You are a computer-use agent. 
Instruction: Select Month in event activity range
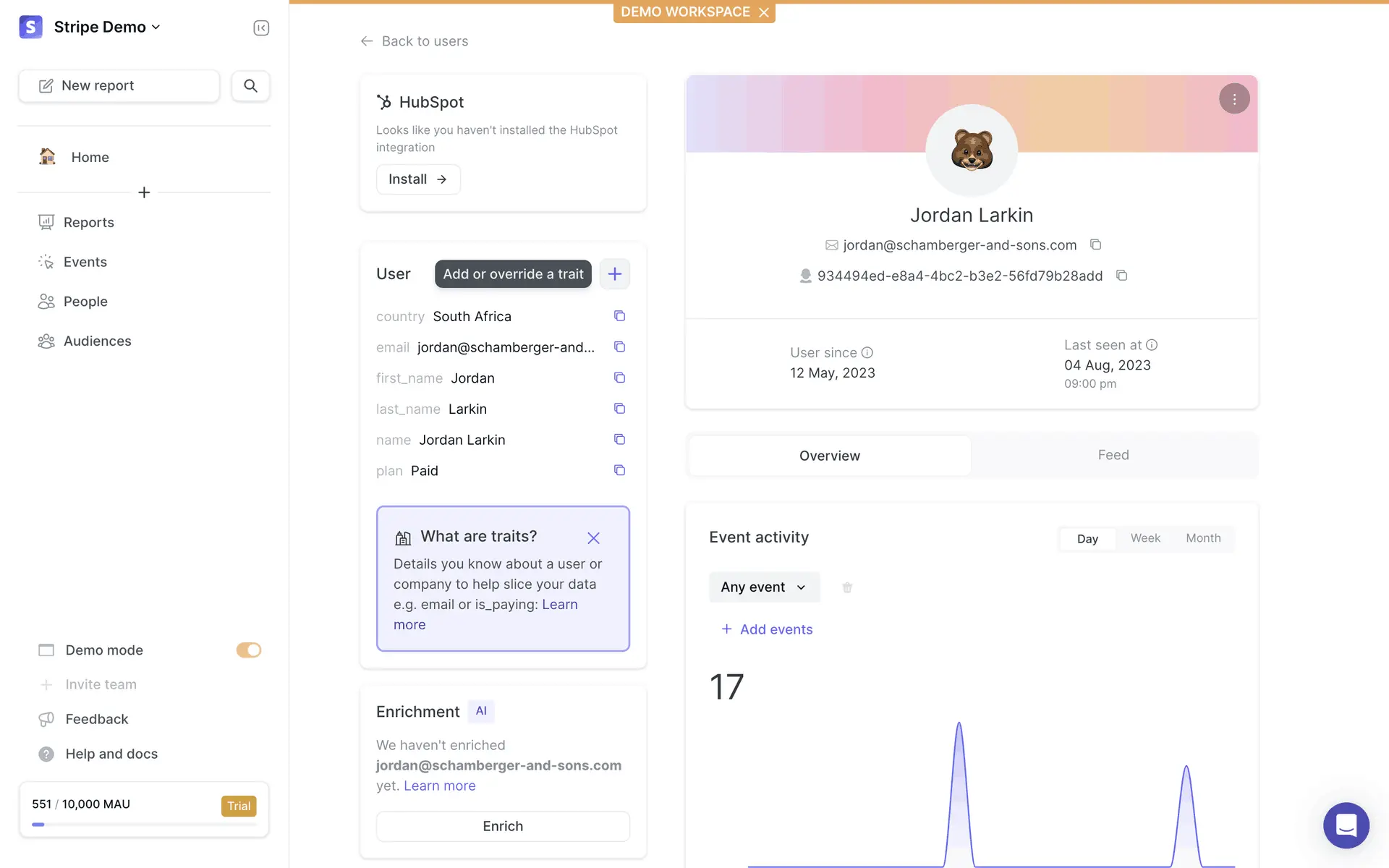pos(1203,538)
